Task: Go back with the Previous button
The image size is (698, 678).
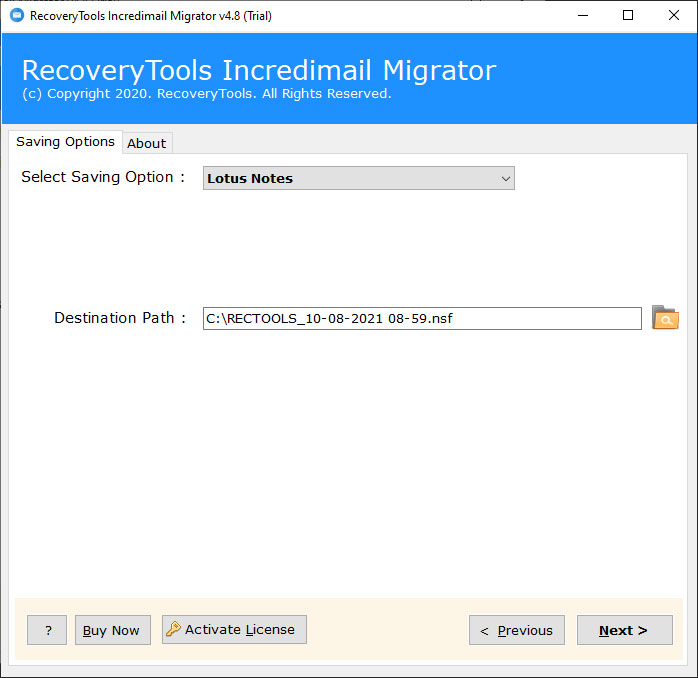Action: pos(517,630)
